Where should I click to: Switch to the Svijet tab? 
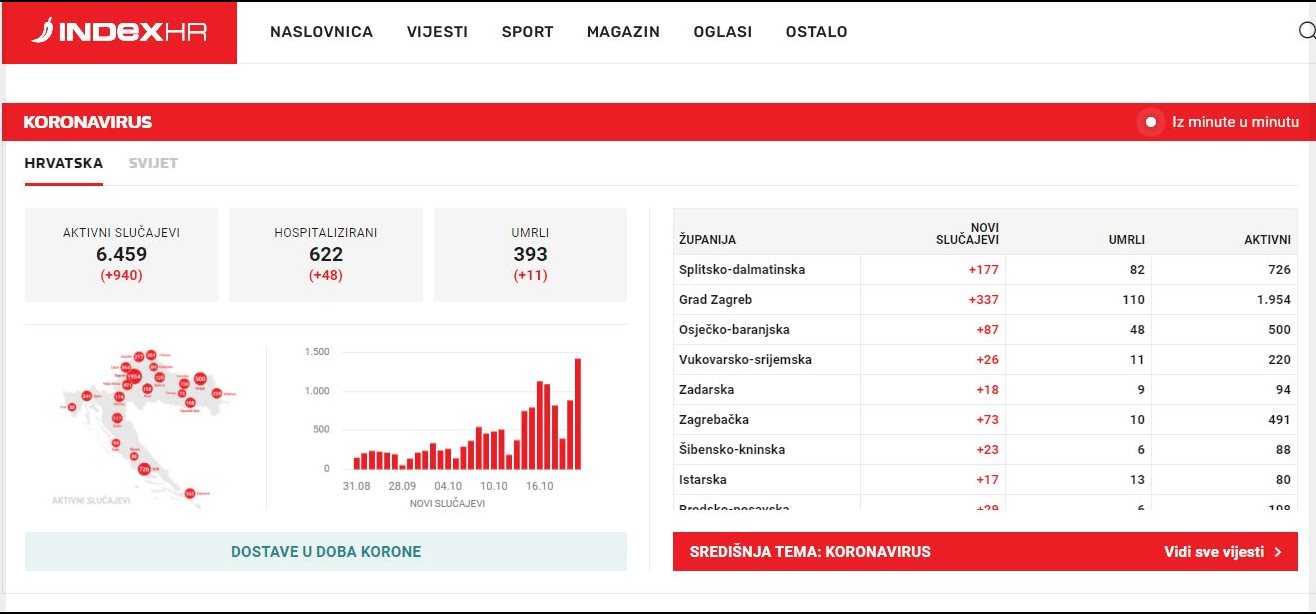tap(153, 163)
